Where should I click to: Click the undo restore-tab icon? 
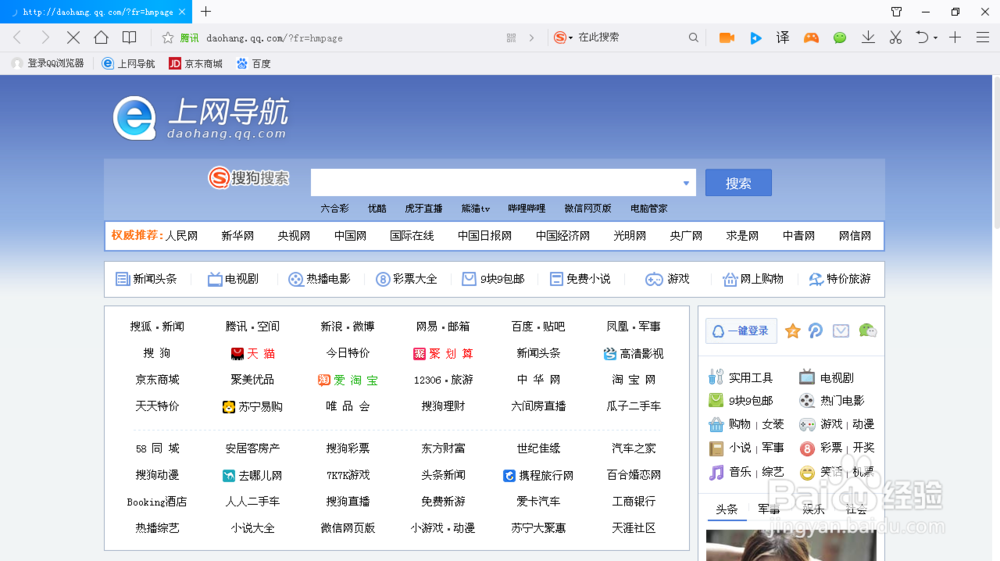click(922, 38)
